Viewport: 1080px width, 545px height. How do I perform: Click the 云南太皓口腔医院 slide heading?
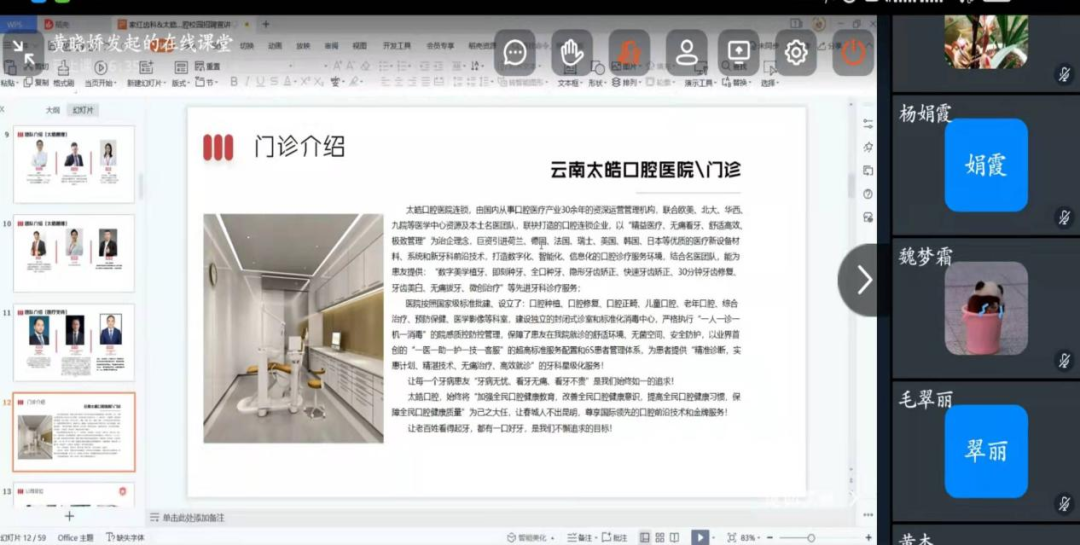point(646,169)
